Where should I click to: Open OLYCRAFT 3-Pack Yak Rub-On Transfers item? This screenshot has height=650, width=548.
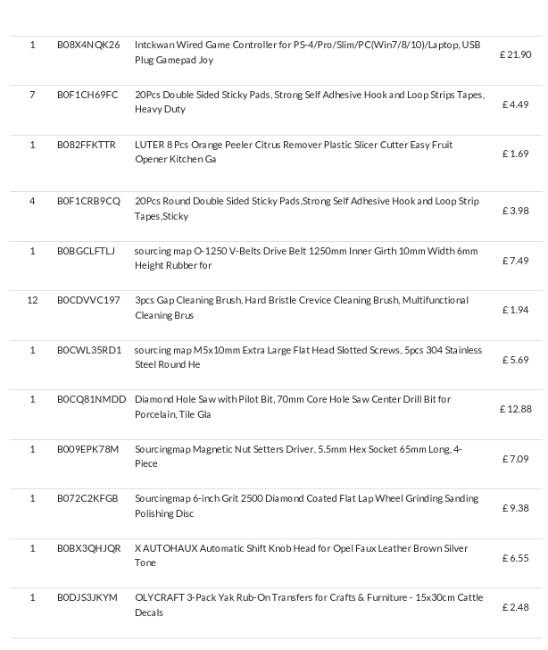[309, 605]
